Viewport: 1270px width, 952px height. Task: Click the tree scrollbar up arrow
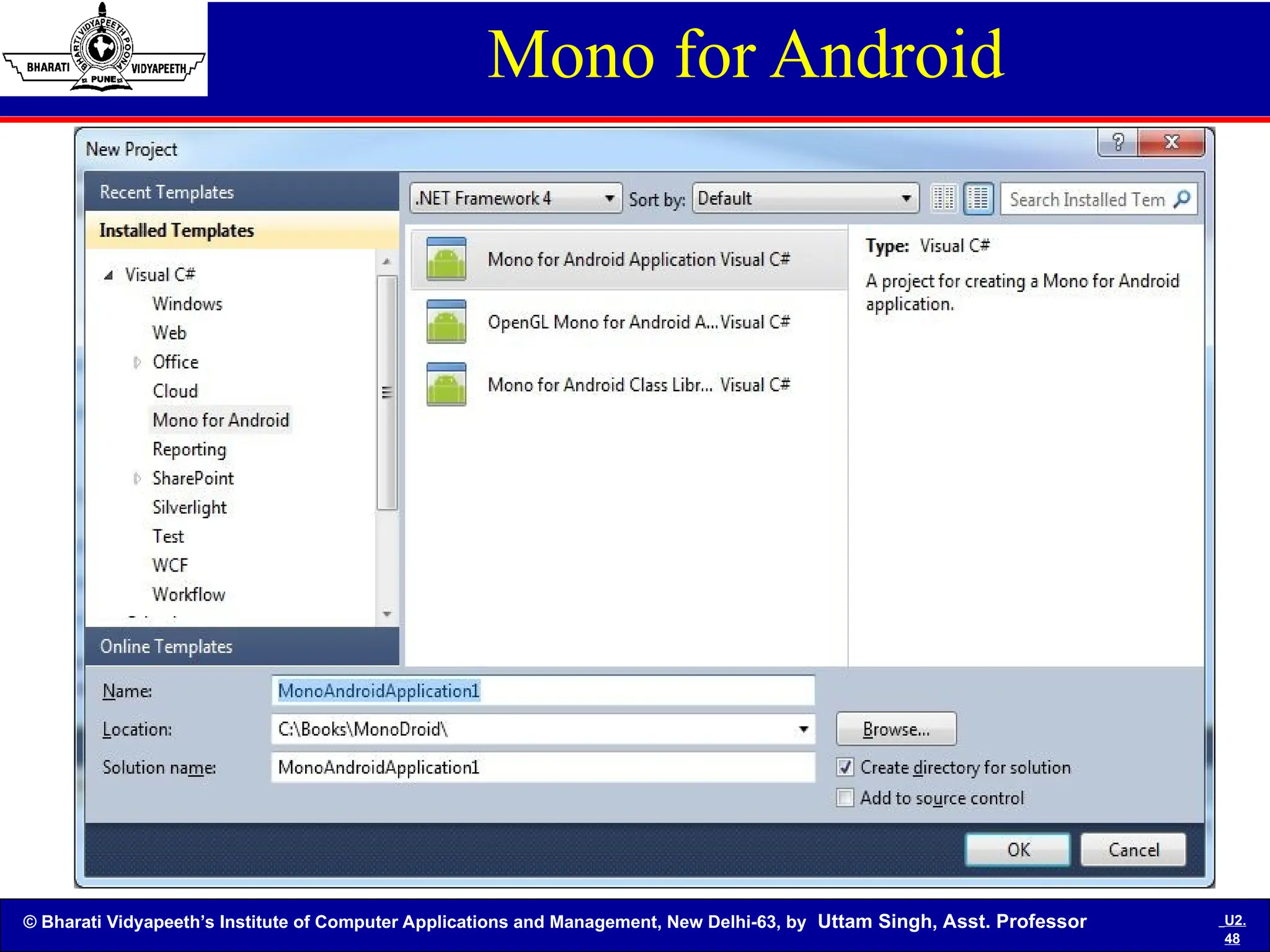[387, 262]
